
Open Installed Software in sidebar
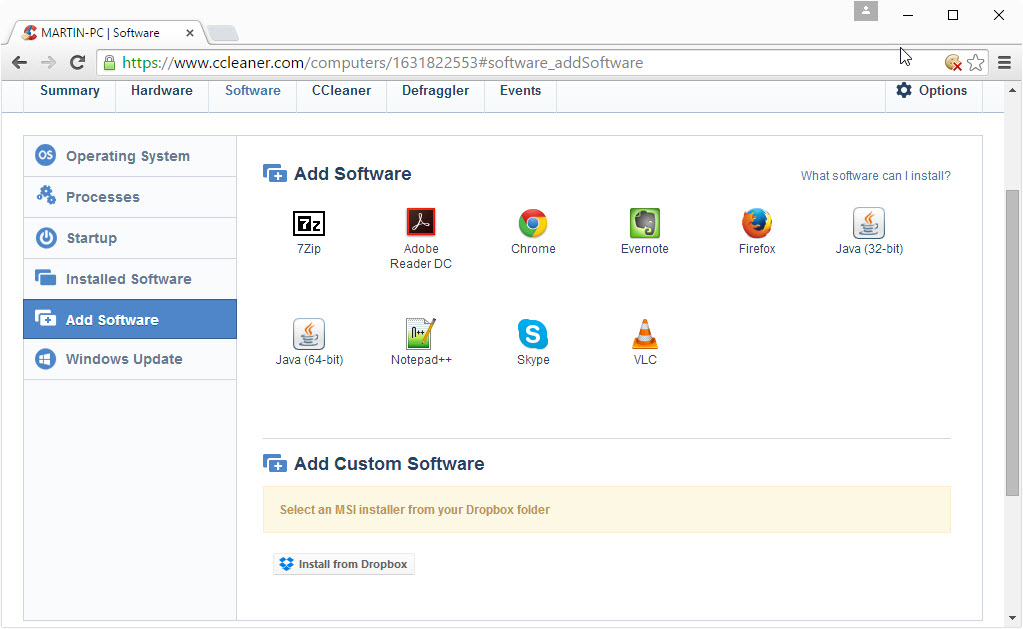tap(130, 279)
